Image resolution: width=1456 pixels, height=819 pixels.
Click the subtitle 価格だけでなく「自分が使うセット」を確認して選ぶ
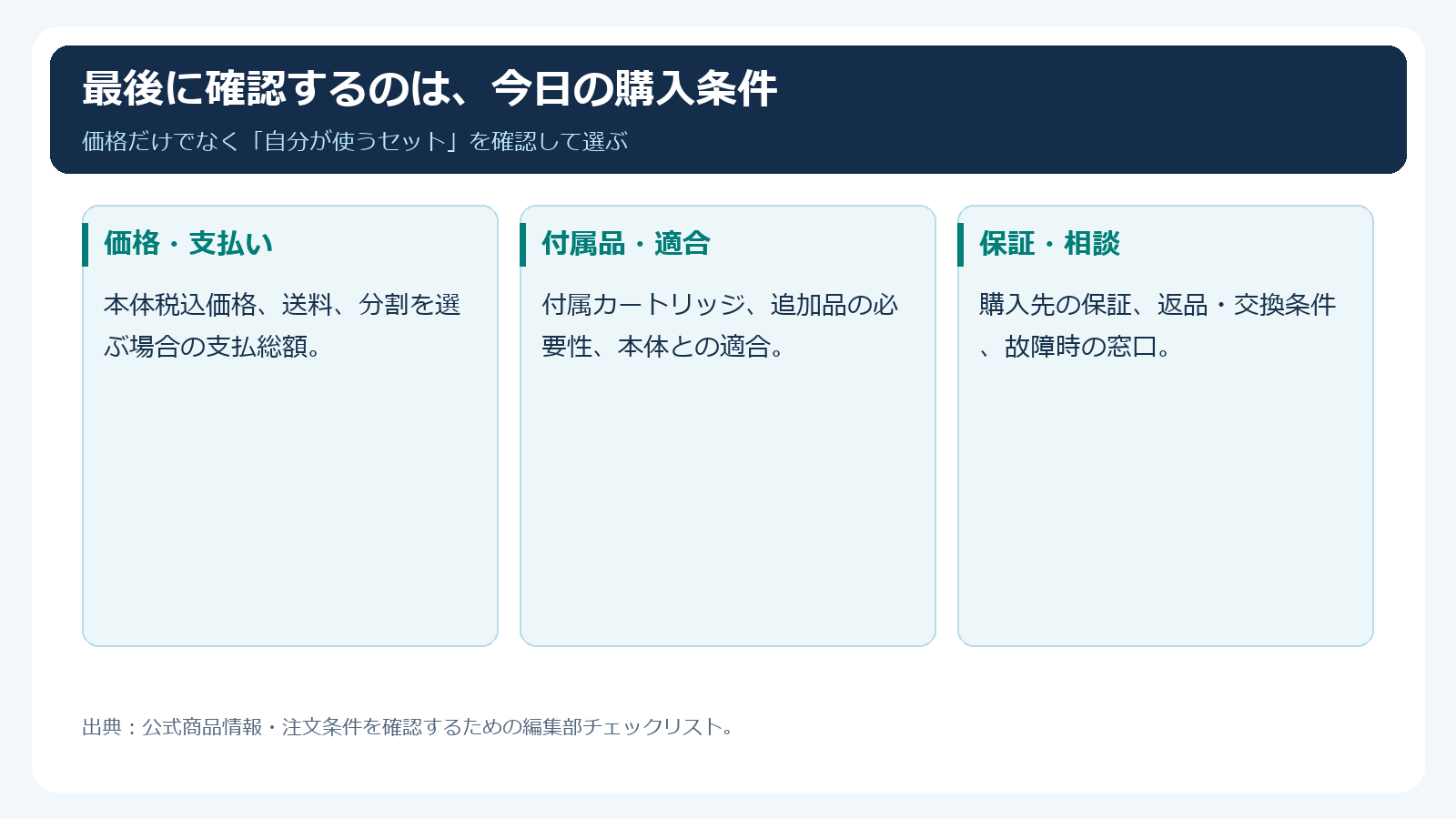tap(355, 141)
